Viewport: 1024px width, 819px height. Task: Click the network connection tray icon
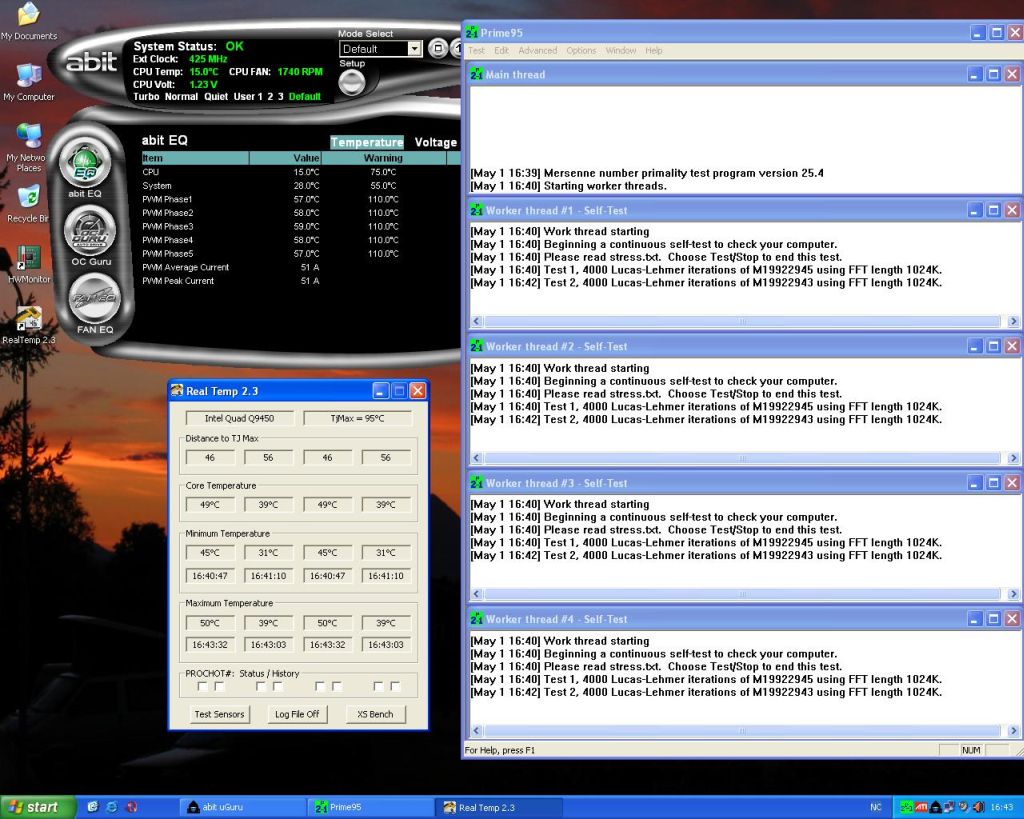click(950, 807)
